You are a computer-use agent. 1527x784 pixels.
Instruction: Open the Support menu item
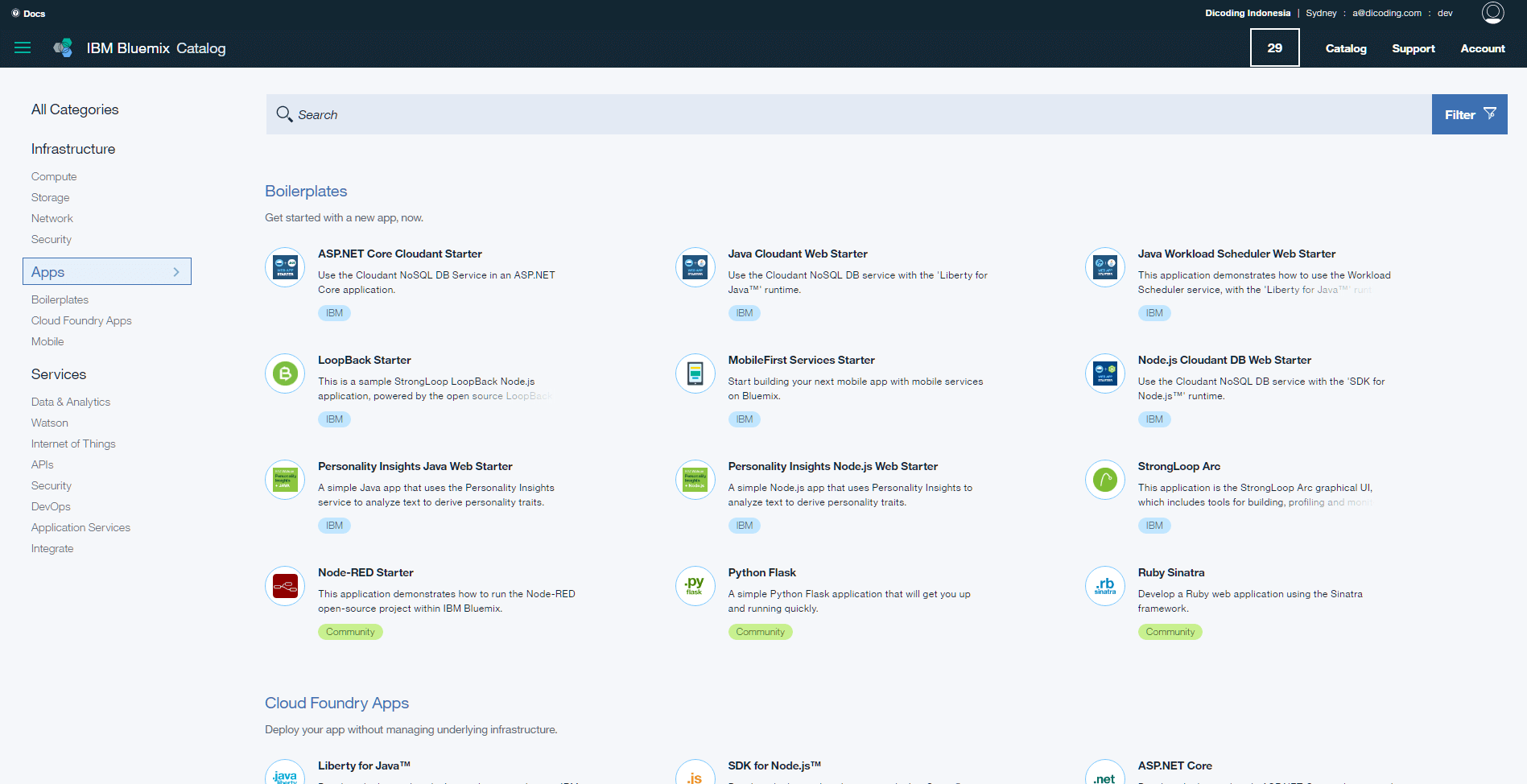pos(1413,48)
